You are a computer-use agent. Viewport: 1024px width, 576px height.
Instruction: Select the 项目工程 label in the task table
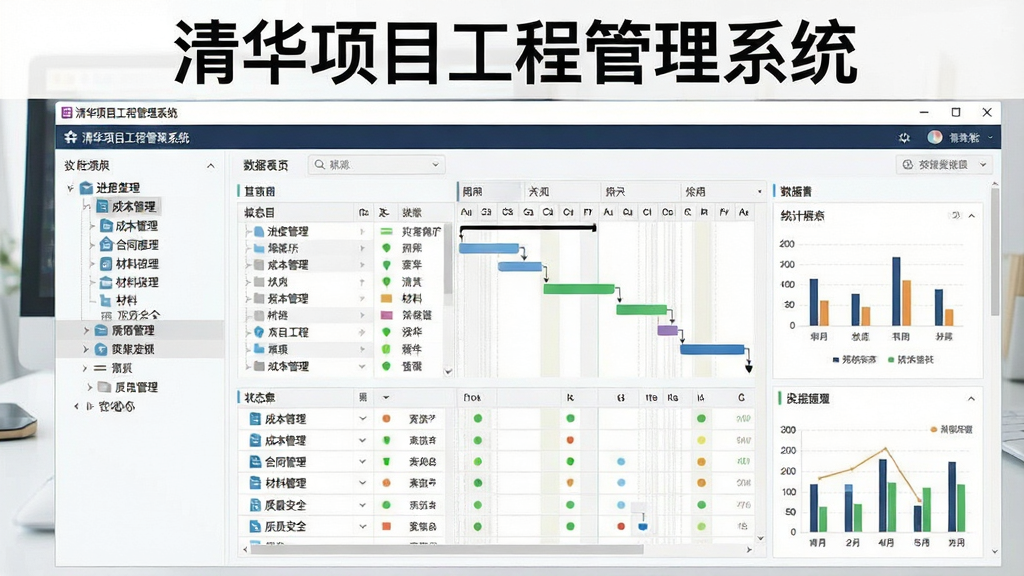[288, 332]
